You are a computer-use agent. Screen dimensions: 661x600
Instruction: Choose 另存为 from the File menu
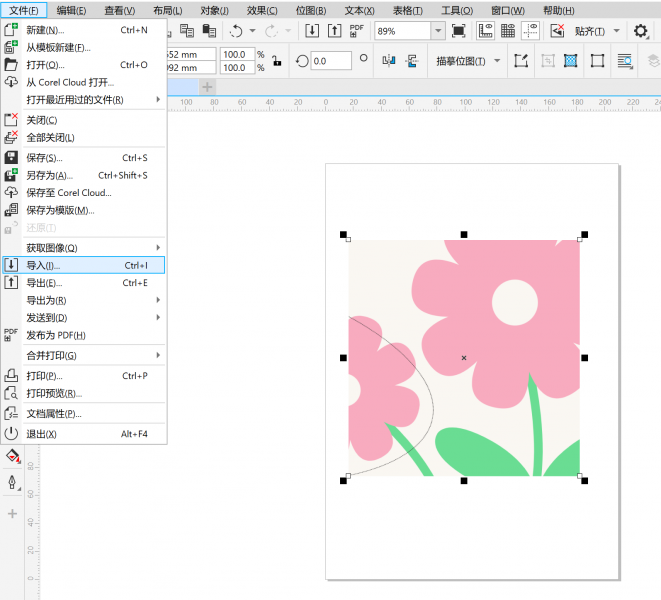(50, 175)
